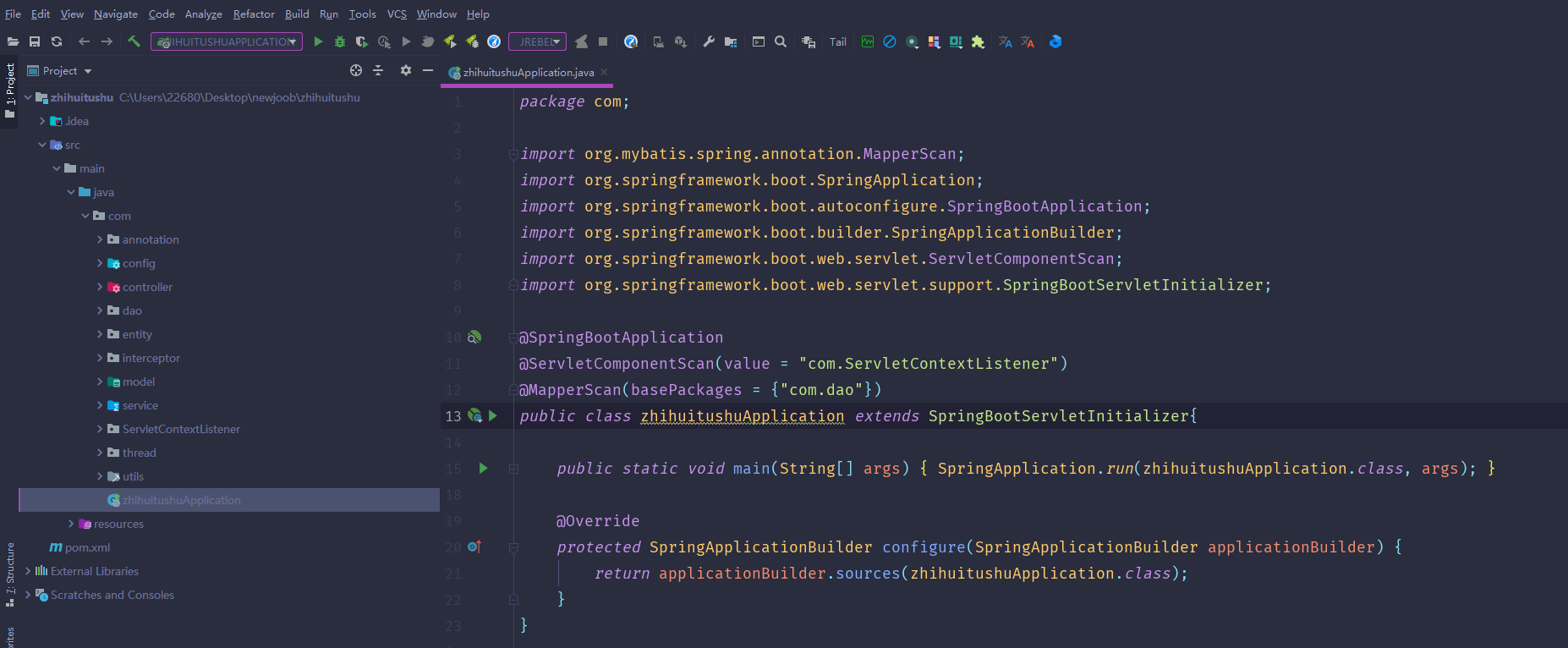Open the Build menu
This screenshot has width=1568, height=648.
[297, 14]
